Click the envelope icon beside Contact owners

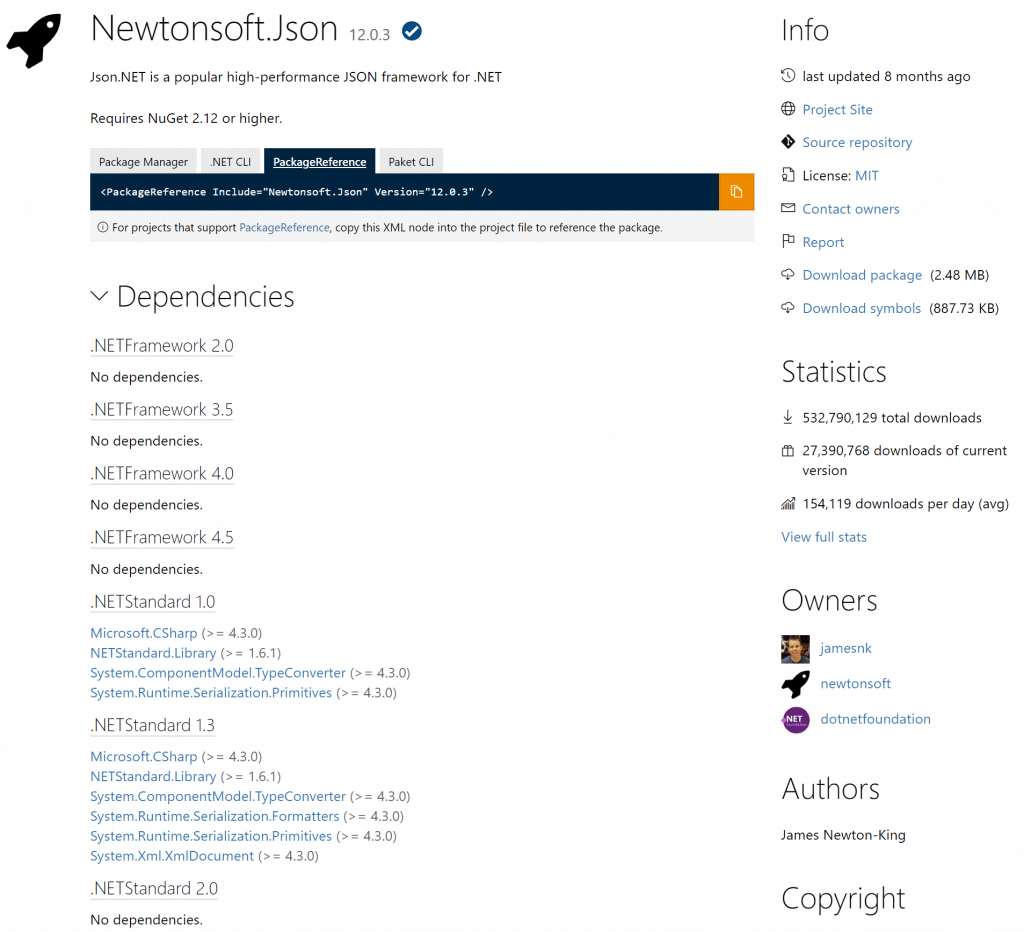pos(788,208)
